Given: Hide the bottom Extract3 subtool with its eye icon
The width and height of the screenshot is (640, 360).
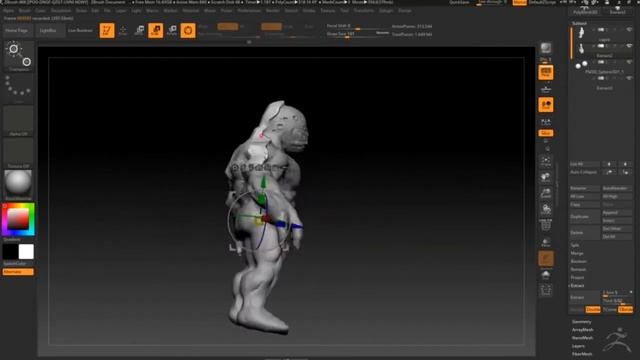Looking at the screenshot, I should [x=629, y=78].
